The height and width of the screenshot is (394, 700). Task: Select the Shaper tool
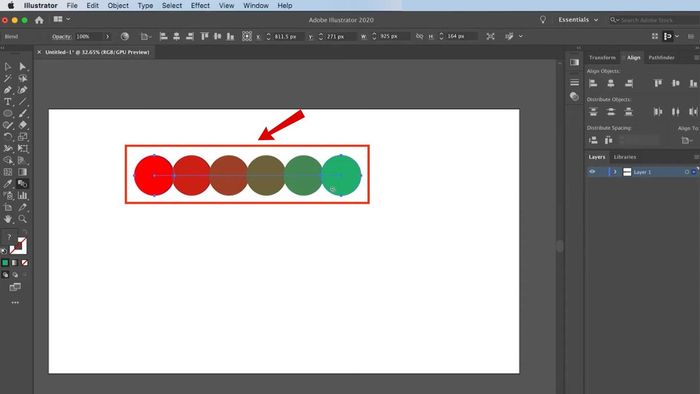pyautogui.click(x=8, y=125)
